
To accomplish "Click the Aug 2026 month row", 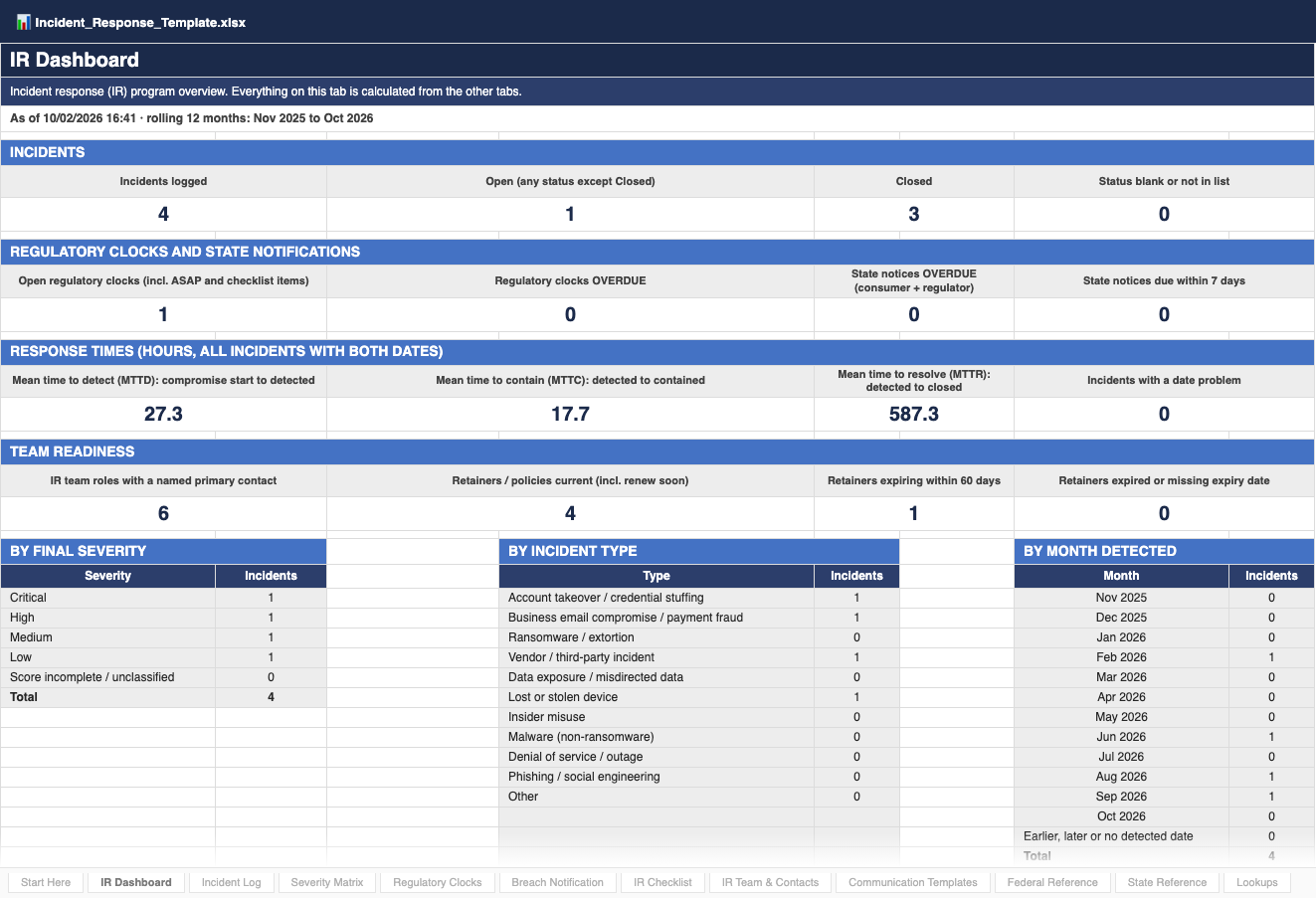I will (x=1165, y=777).
